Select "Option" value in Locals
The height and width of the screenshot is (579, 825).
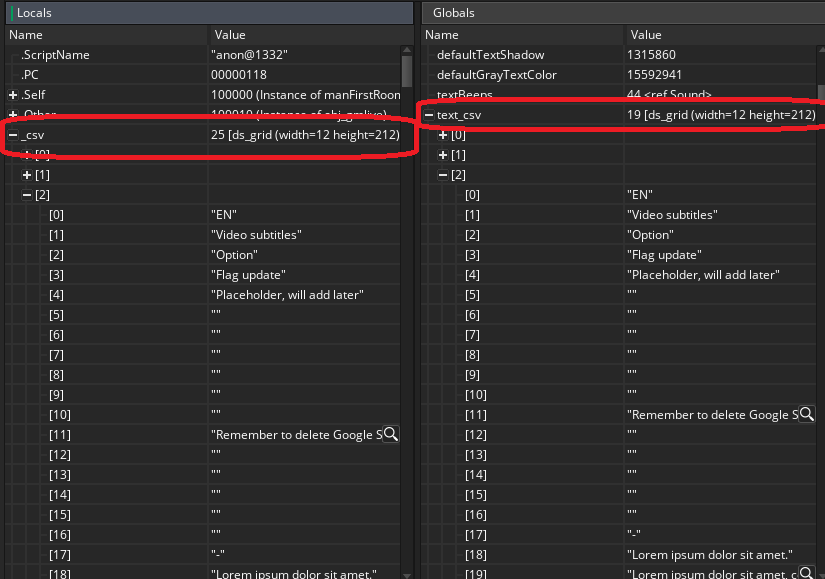[235, 255]
